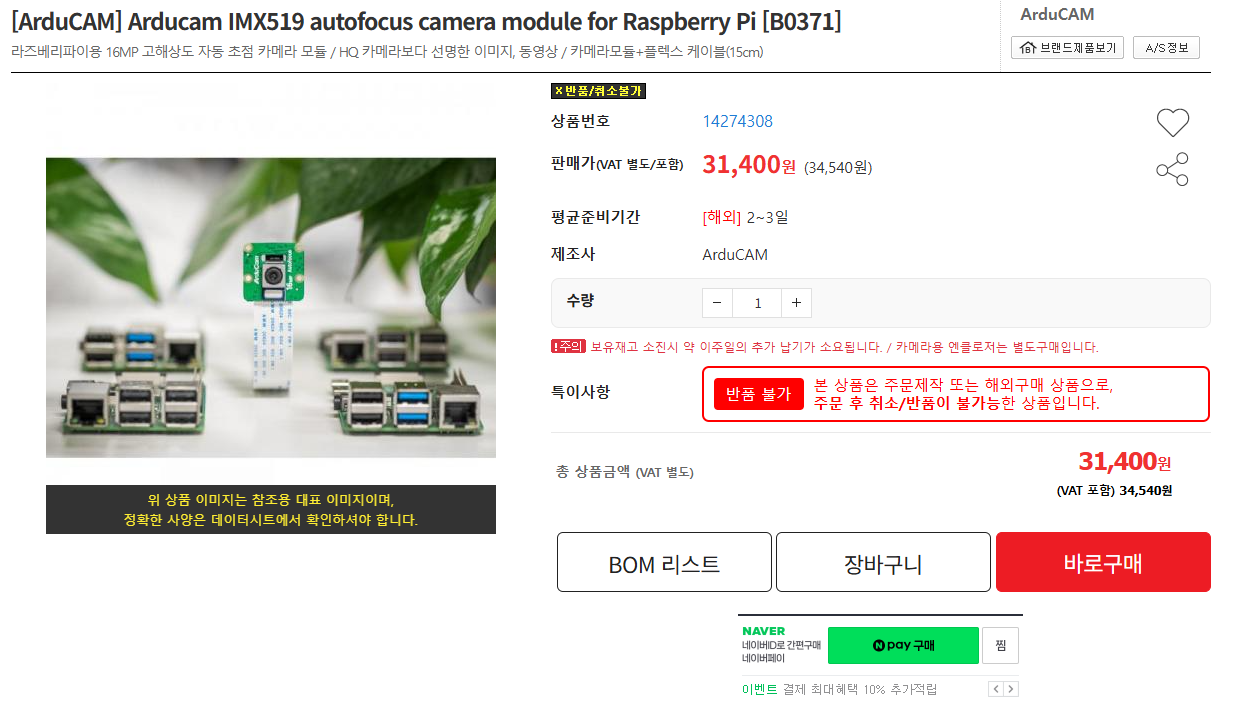Click the red 반품 불가 badge

[x=759, y=394]
